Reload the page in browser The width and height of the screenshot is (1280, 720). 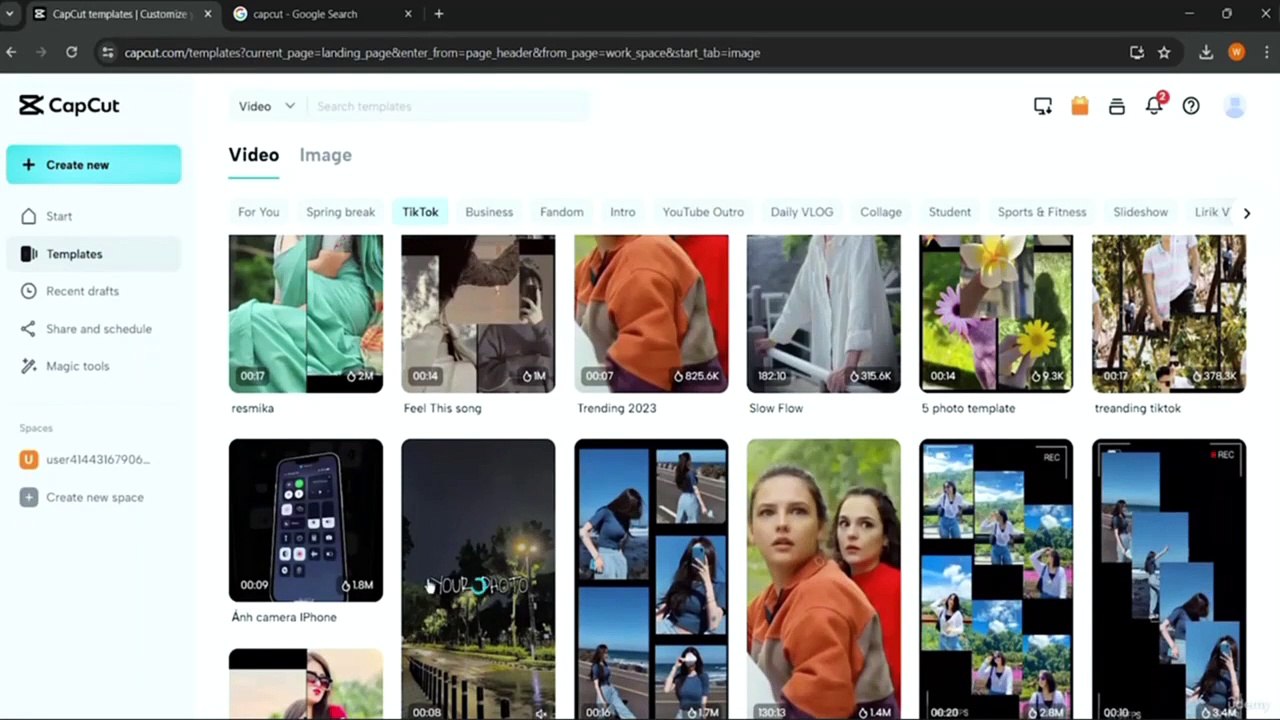click(x=72, y=53)
